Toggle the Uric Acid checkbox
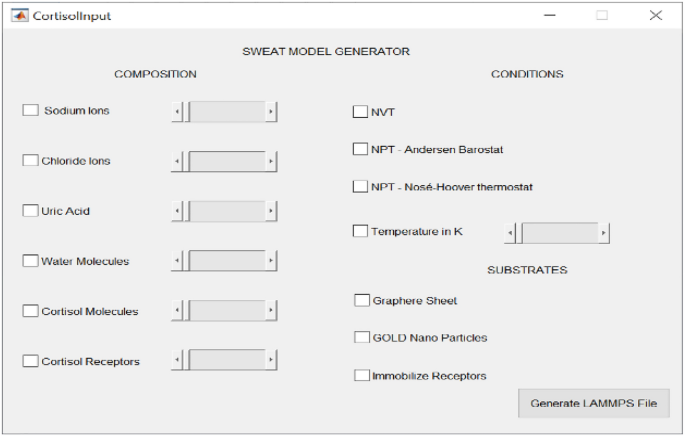 point(31,210)
